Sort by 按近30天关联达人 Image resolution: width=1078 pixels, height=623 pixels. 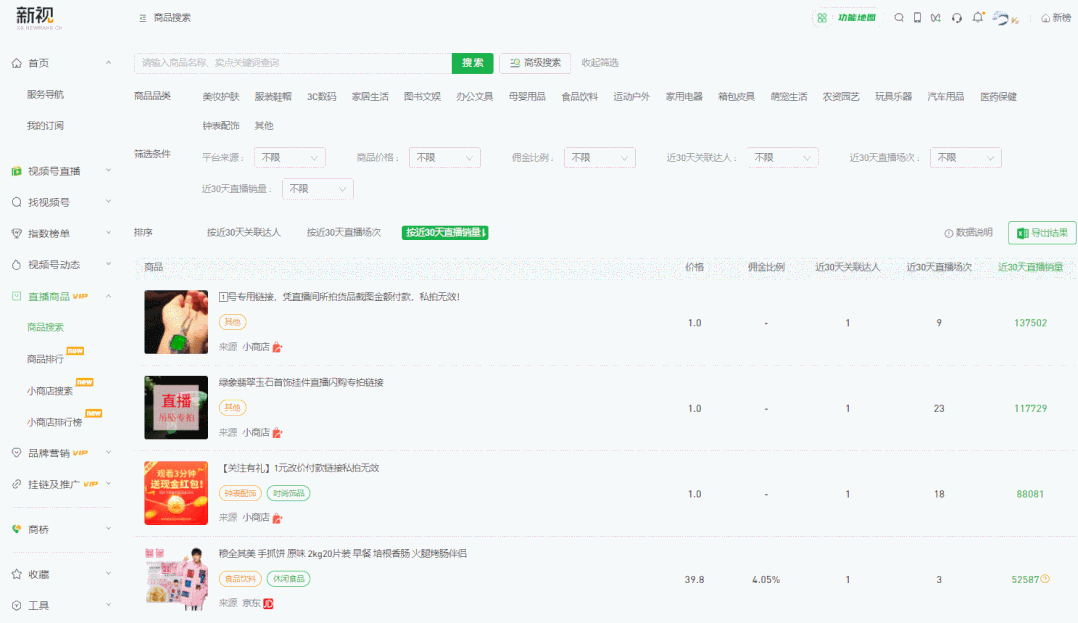[243, 232]
